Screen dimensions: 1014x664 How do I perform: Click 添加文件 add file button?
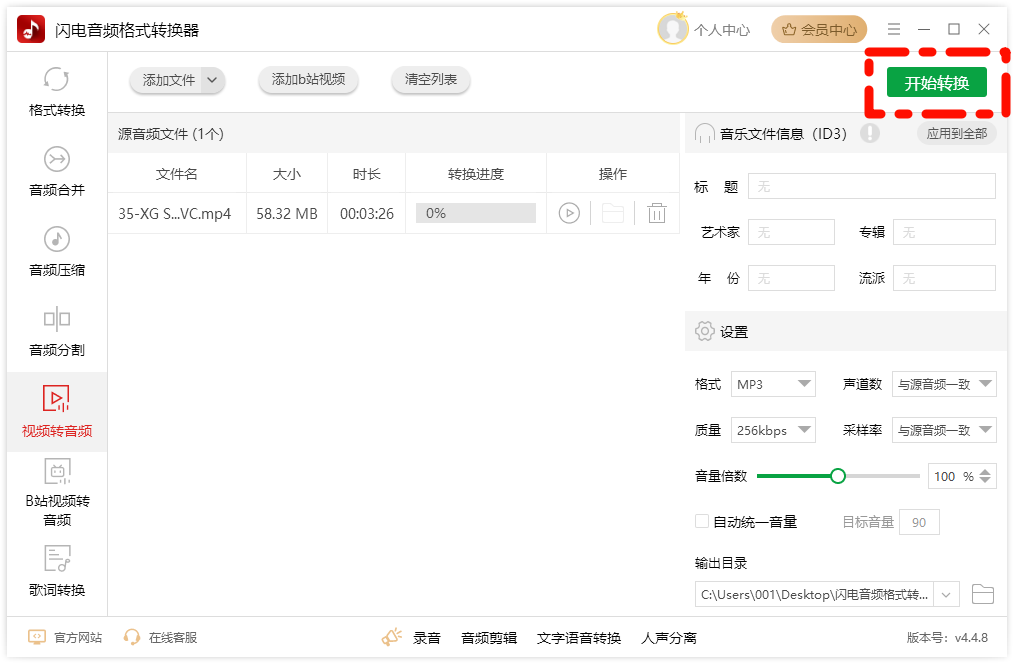pos(168,80)
